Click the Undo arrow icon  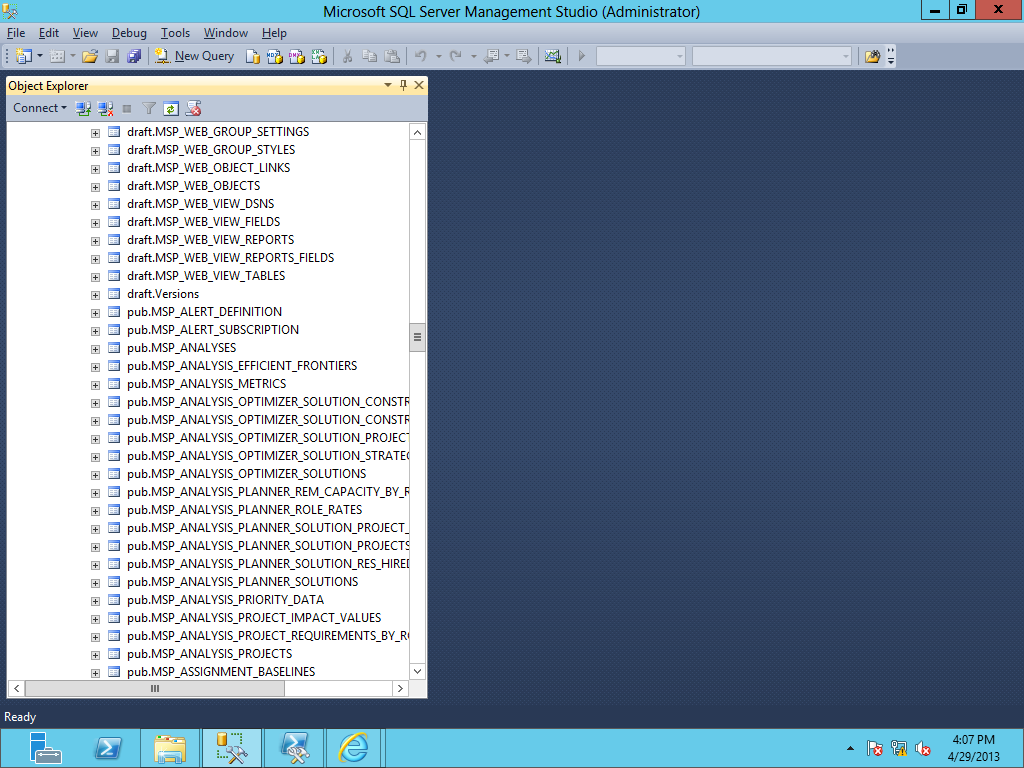421,56
